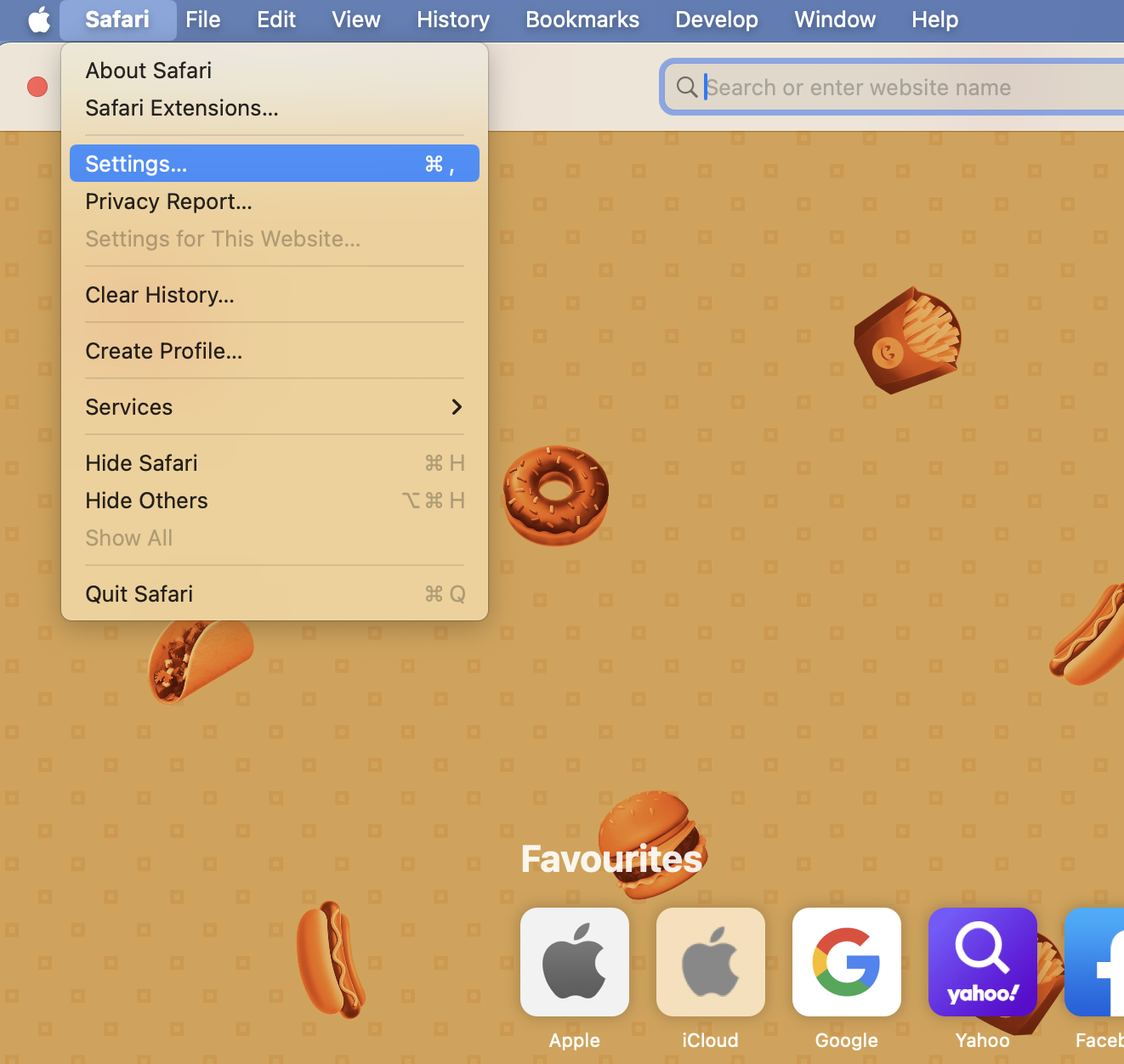Open Google from Favourites
The image size is (1124, 1064).
(846, 961)
